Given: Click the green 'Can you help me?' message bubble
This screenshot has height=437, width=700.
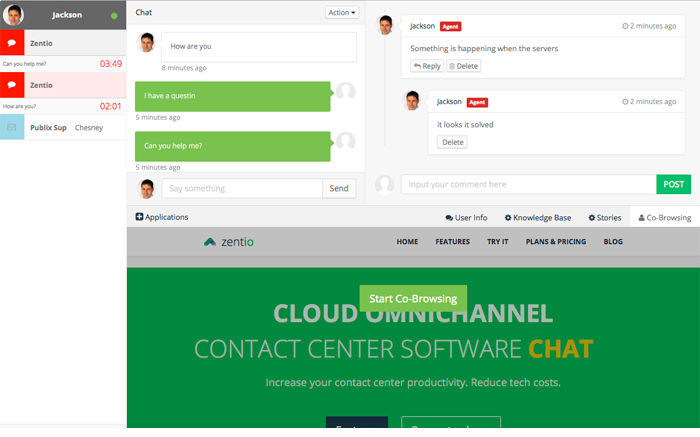Looking at the screenshot, I should coord(233,146).
